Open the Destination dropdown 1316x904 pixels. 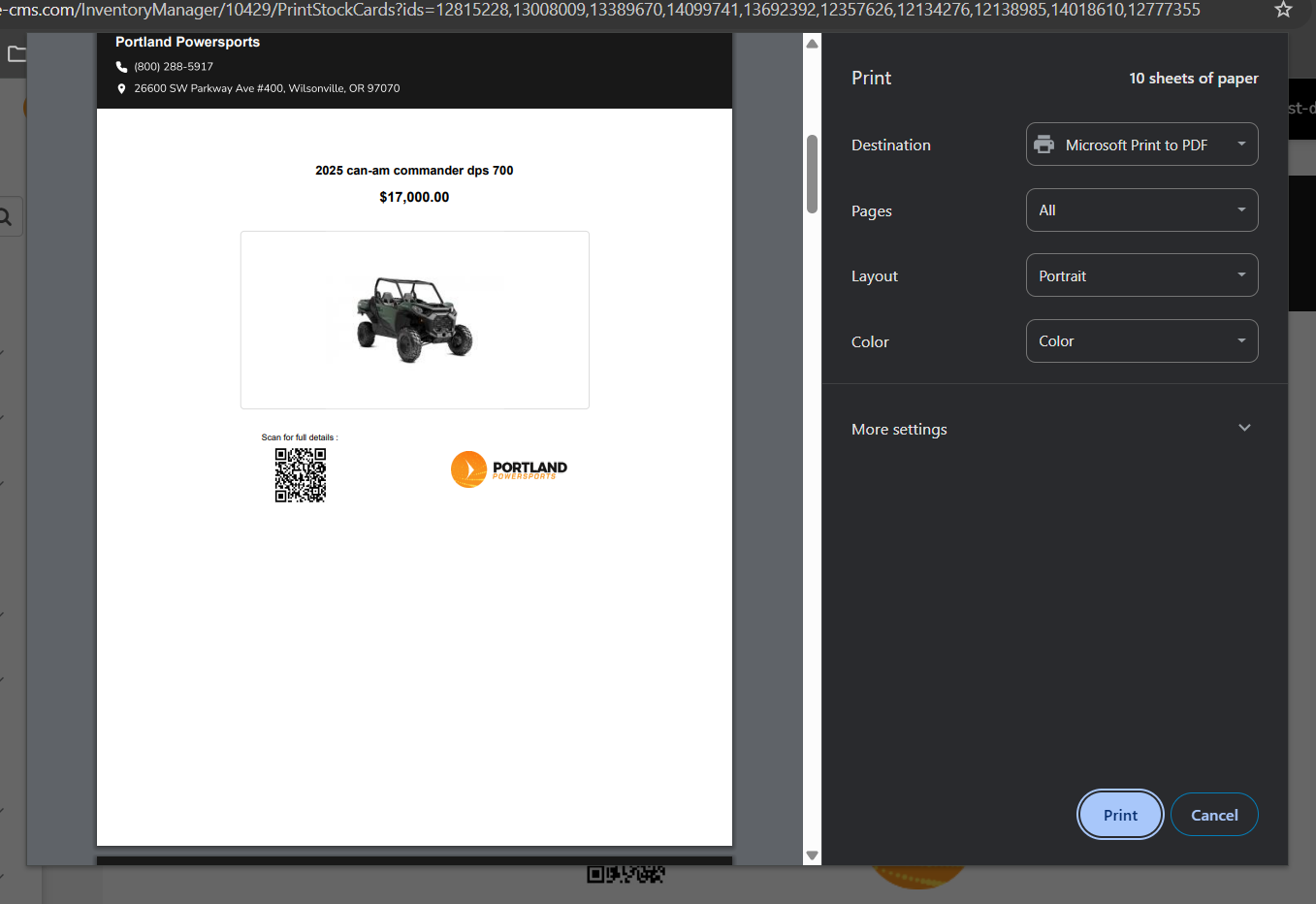click(1141, 145)
